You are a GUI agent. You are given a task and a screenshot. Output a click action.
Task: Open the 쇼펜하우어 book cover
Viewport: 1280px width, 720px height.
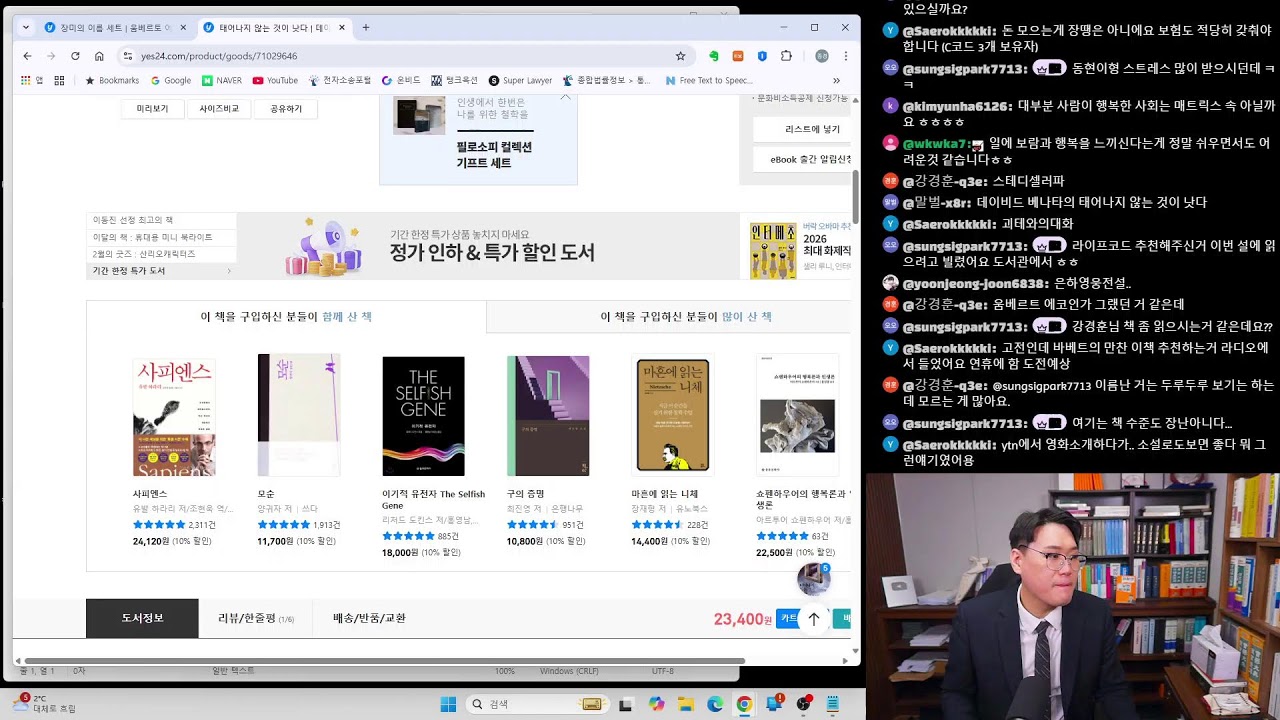pos(797,415)
